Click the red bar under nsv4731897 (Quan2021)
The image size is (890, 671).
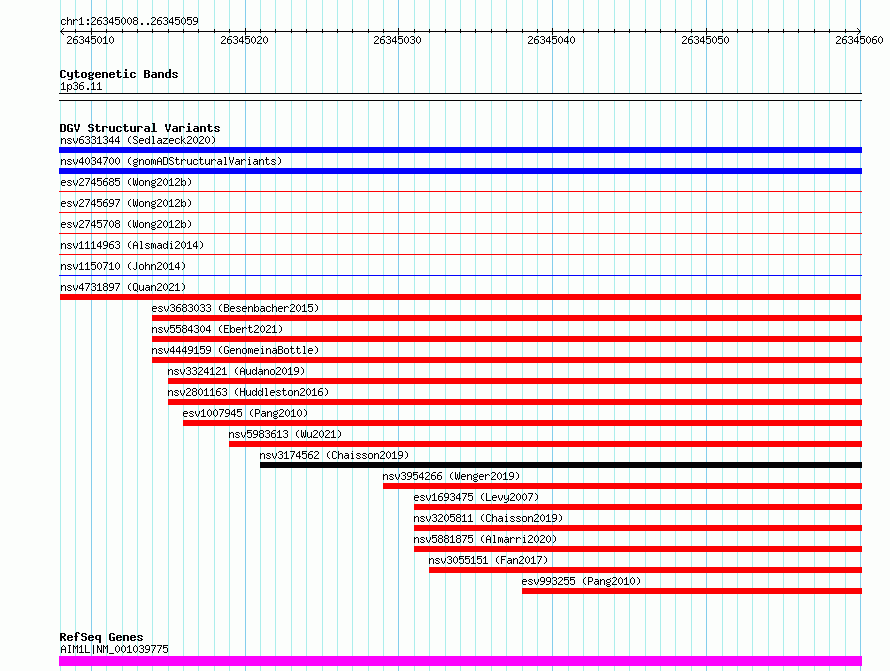[x=460, y=297]
